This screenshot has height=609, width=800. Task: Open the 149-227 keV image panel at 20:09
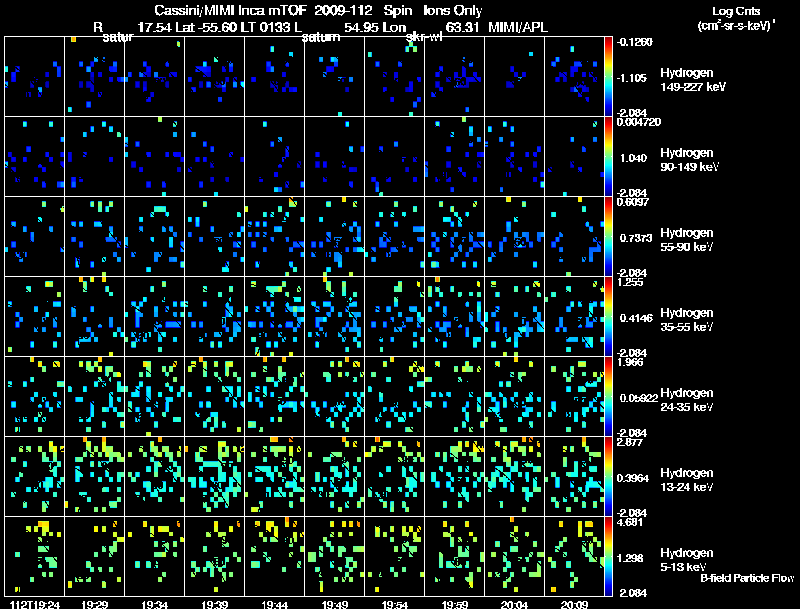point(574,76)
